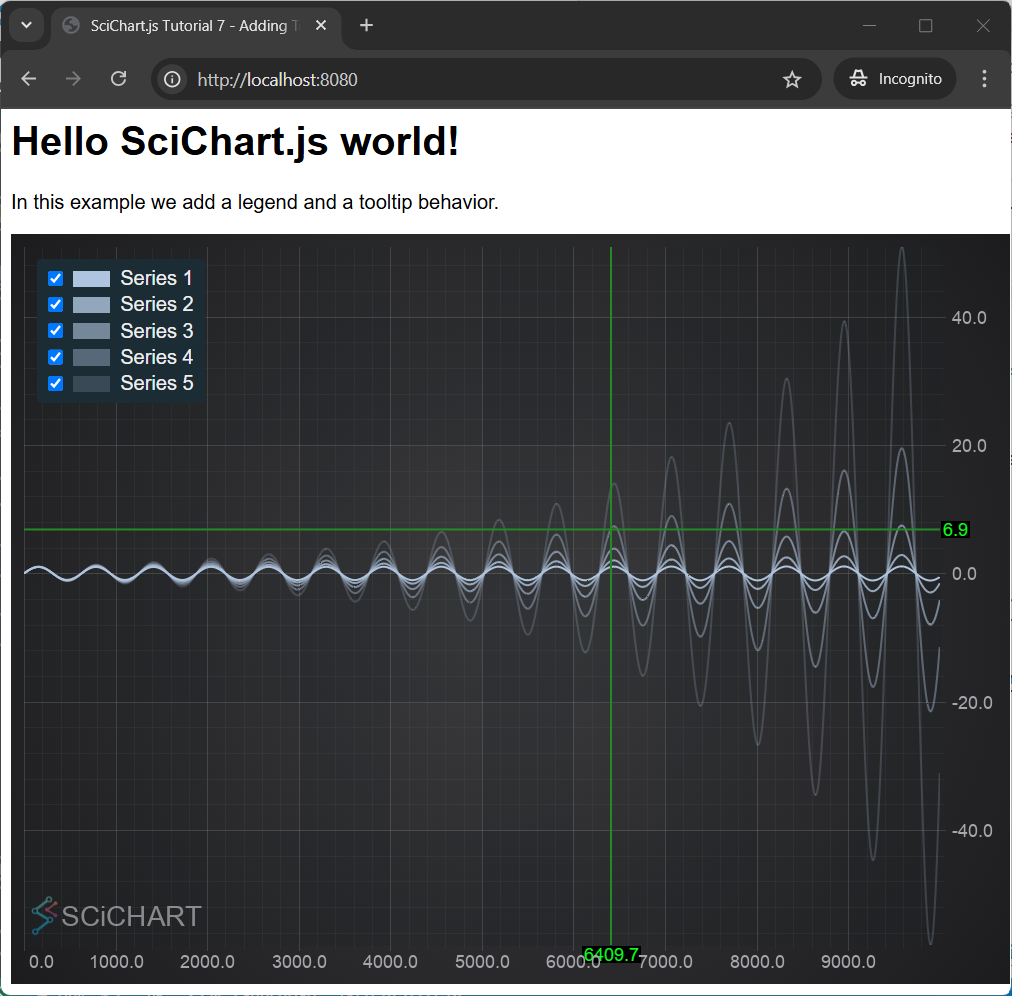Click the Series 1 color swatch
The height and width of the screenshot is (996, 1012).
pyautogui.click(x=91, y=279)
